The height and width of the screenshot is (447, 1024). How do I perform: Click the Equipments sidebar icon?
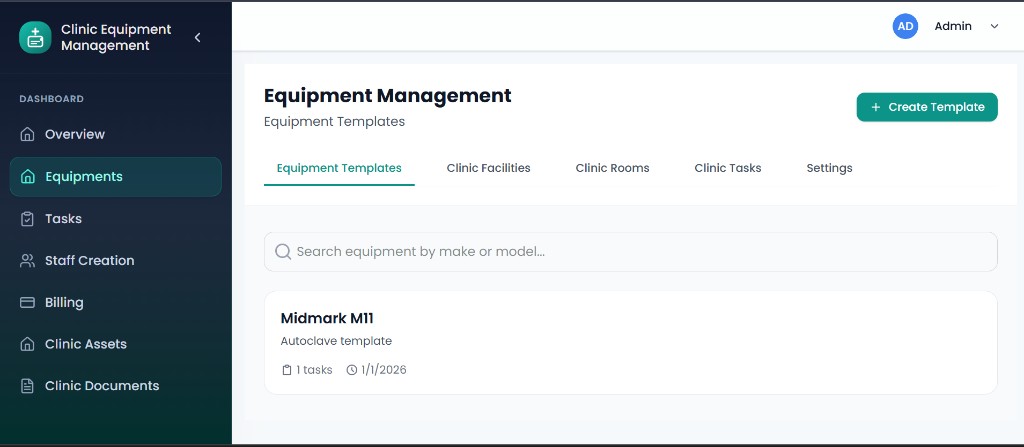tap(27, 176)
